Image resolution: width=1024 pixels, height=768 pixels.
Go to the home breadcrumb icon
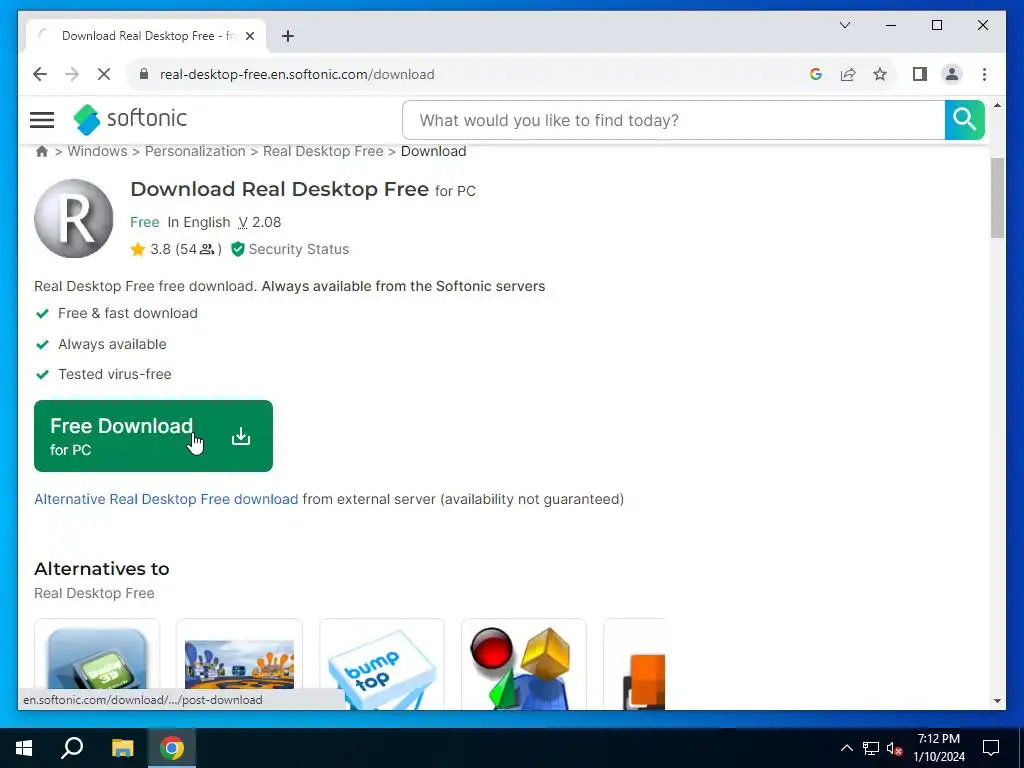42,152
